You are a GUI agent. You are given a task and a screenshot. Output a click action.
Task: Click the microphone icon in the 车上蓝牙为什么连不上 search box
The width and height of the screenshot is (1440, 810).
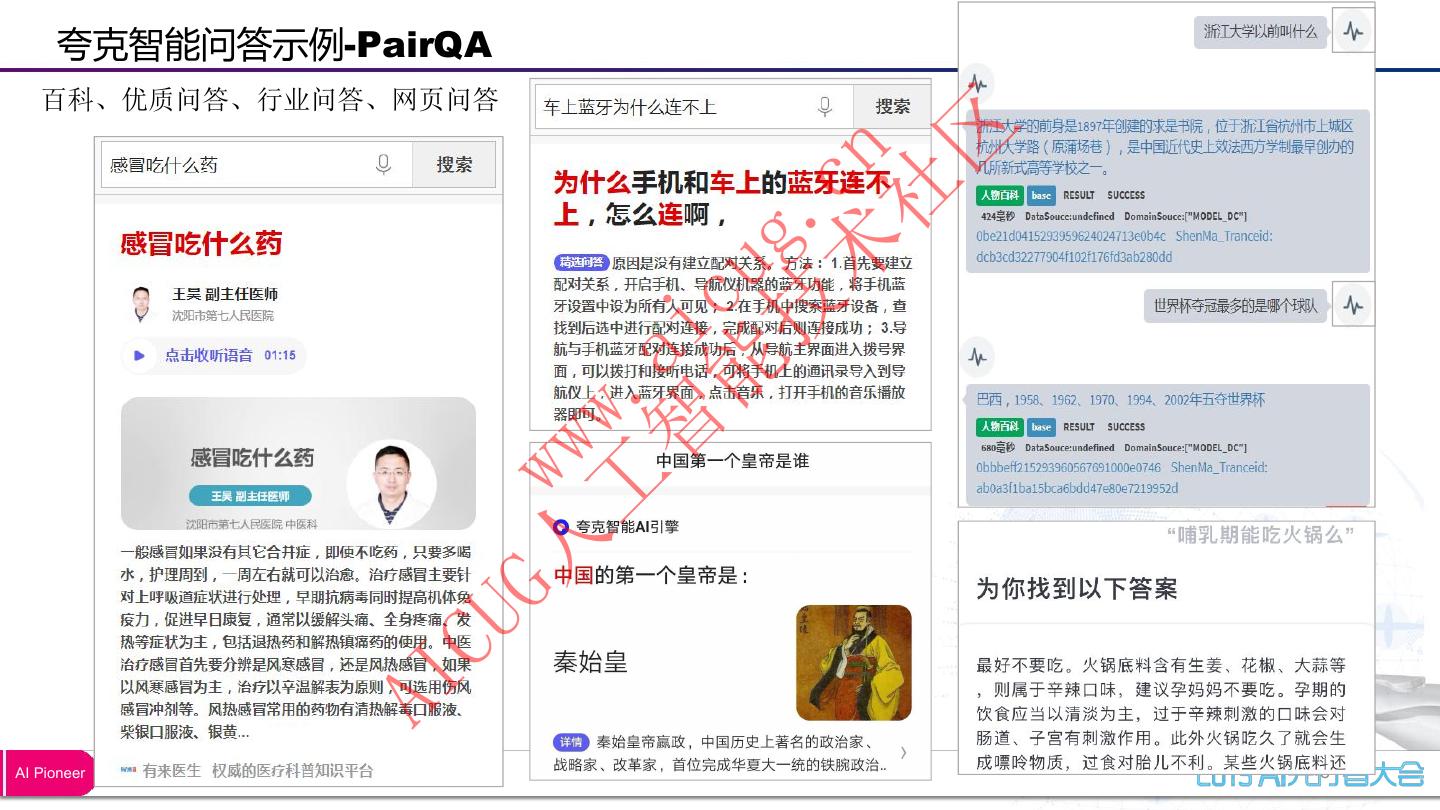(x=825, y=107)
